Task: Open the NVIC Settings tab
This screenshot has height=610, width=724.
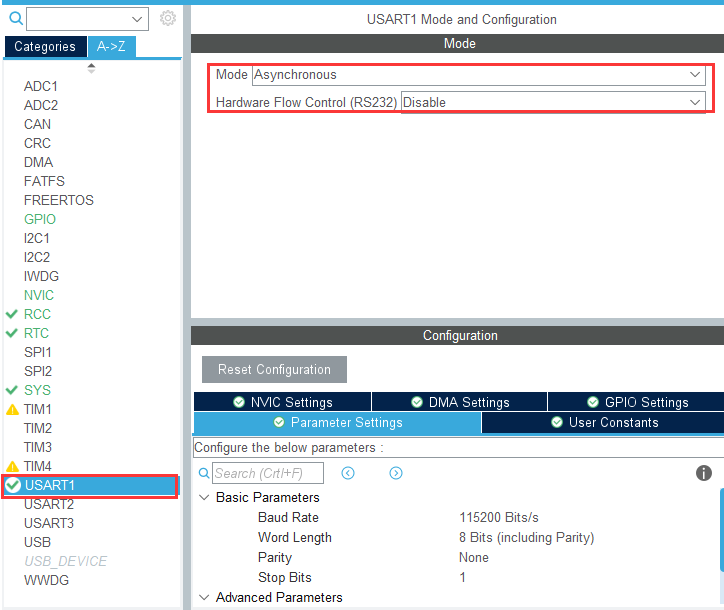Action: click(x=283, y=402)
